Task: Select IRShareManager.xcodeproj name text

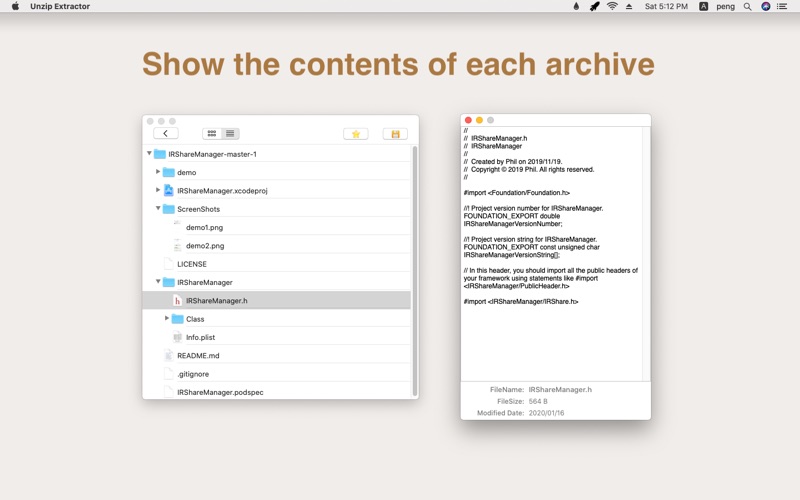Action: [222, 190]
